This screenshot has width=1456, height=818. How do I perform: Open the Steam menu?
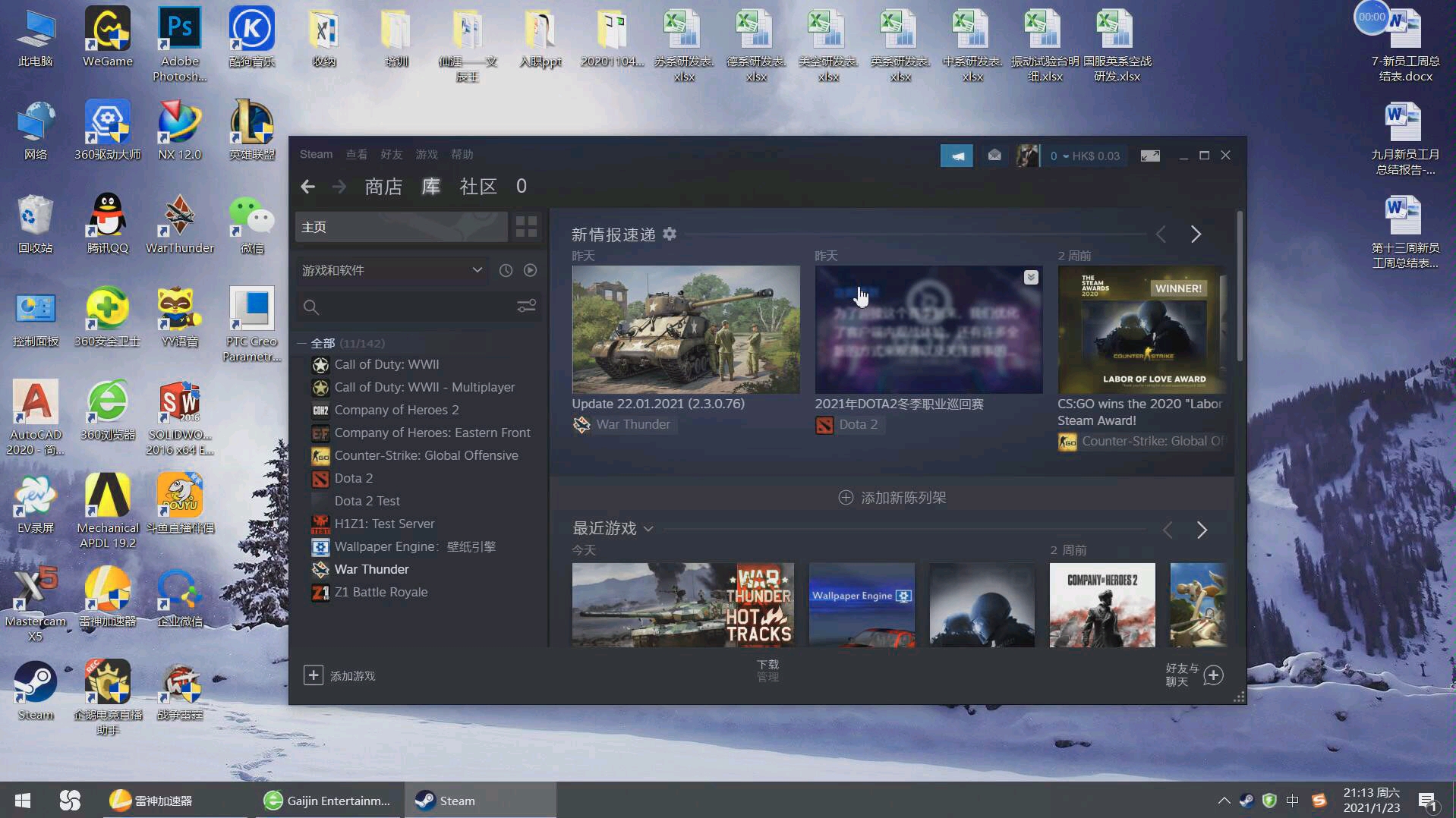316,154
